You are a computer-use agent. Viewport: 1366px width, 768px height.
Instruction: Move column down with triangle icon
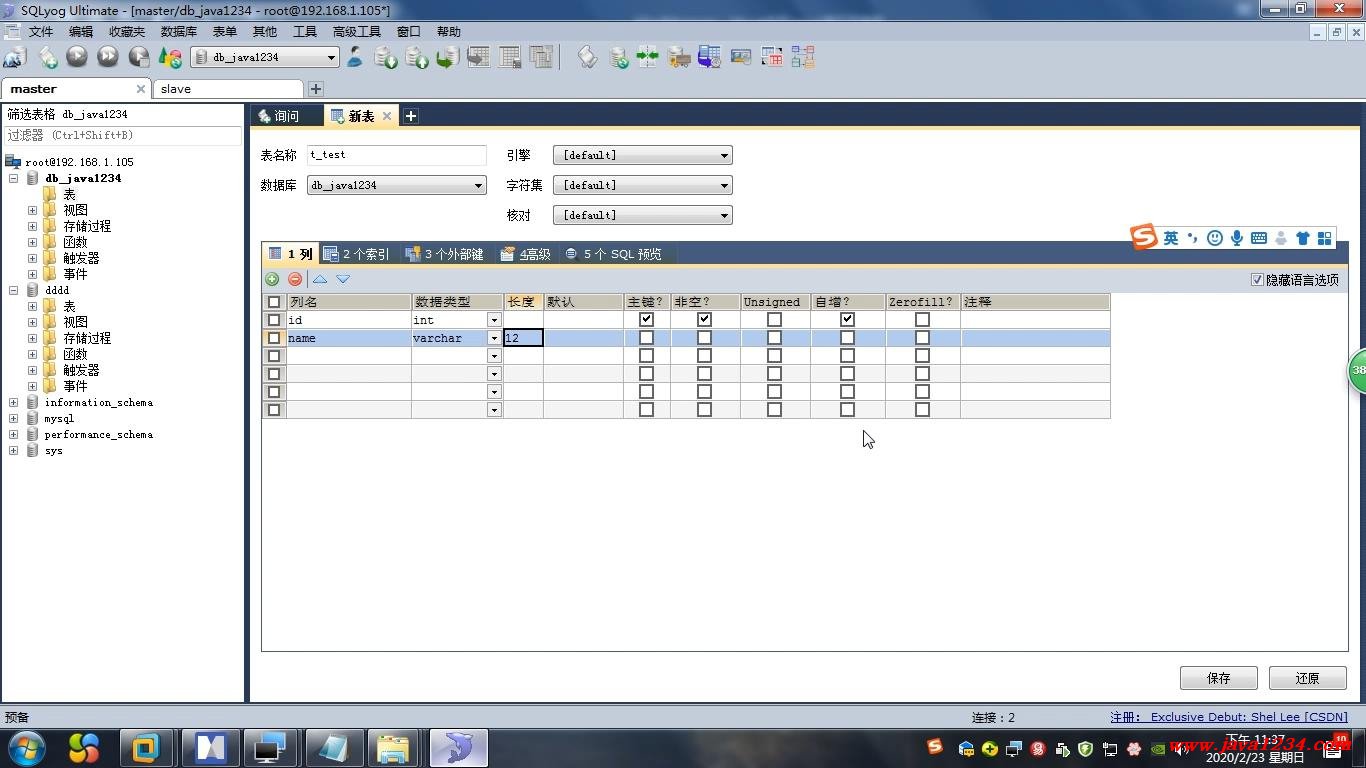[343, 279]
